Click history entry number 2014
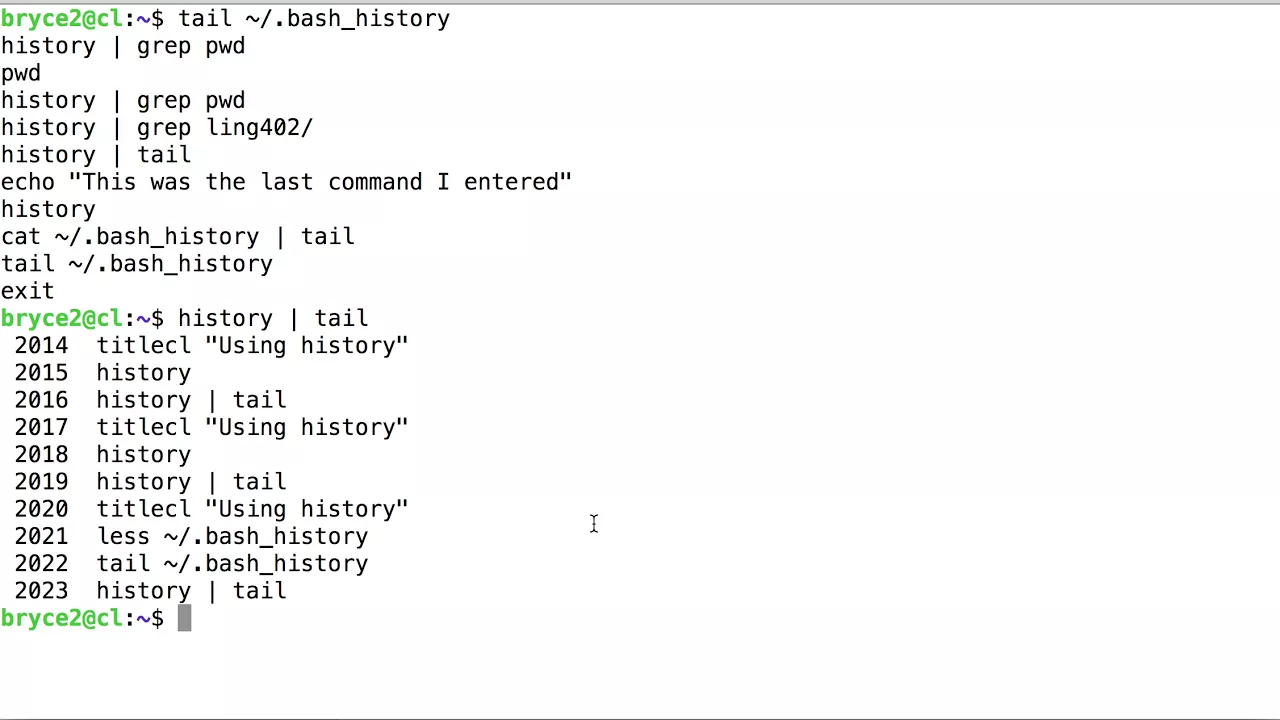 tap(212, 346)
